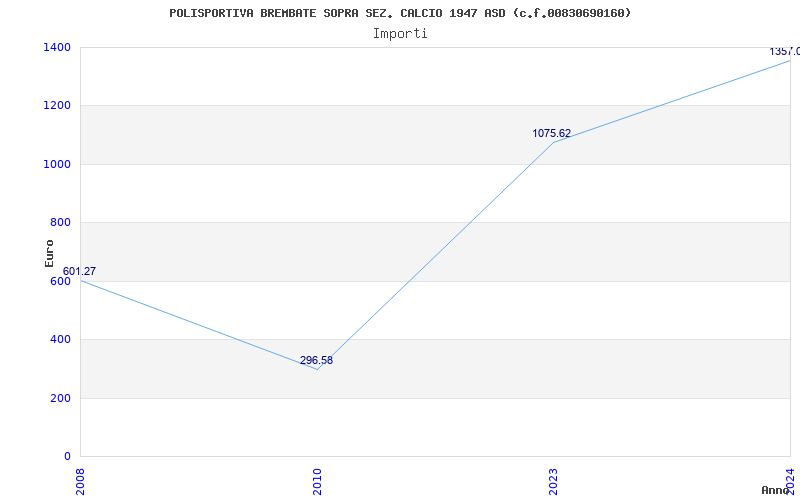
Task: Click the 0 y-axis tick label
Action: (x=67, y=456)
